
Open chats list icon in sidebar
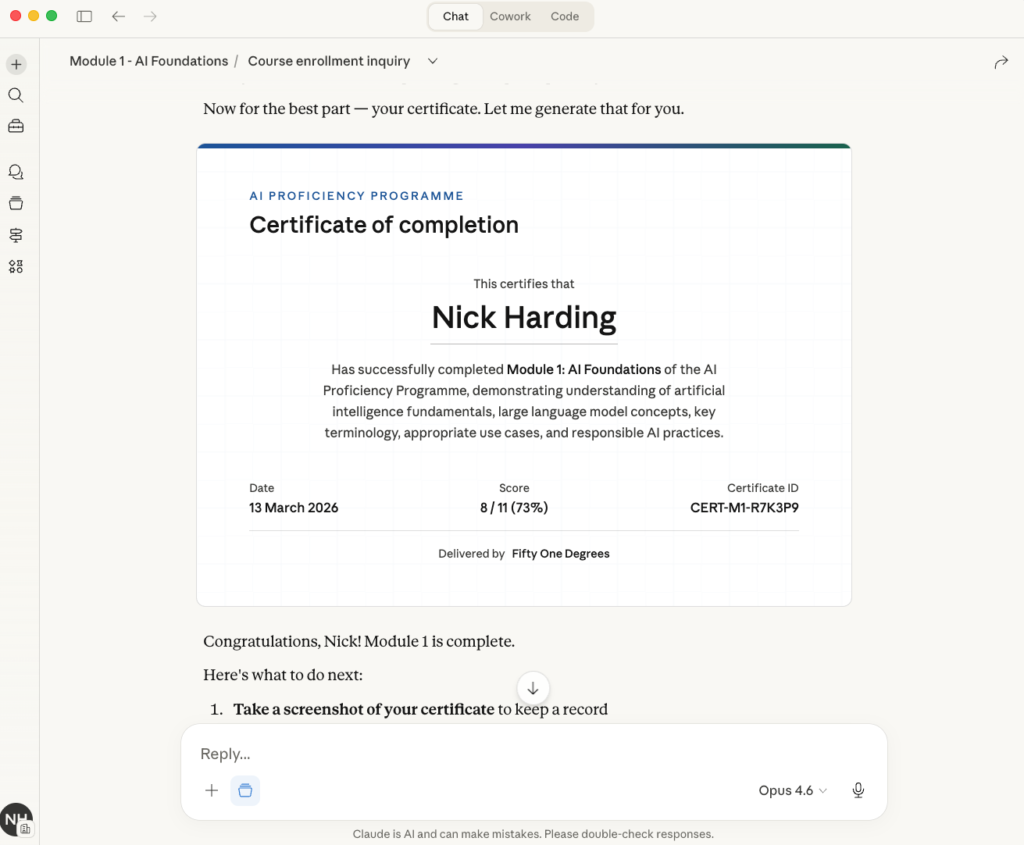pyautogui.click(x=16, y=172)
